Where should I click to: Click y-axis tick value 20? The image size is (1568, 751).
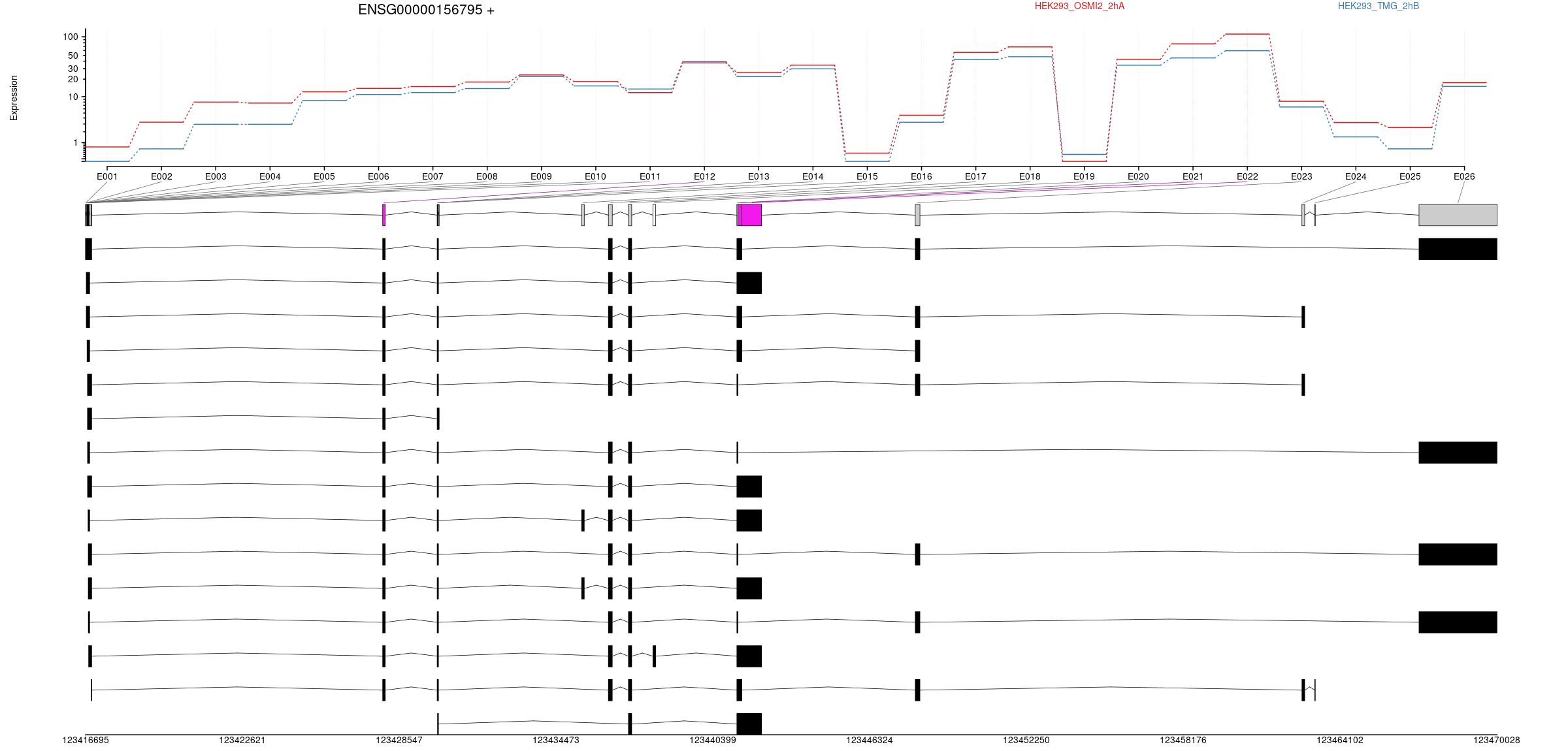[x=73, y=79]
